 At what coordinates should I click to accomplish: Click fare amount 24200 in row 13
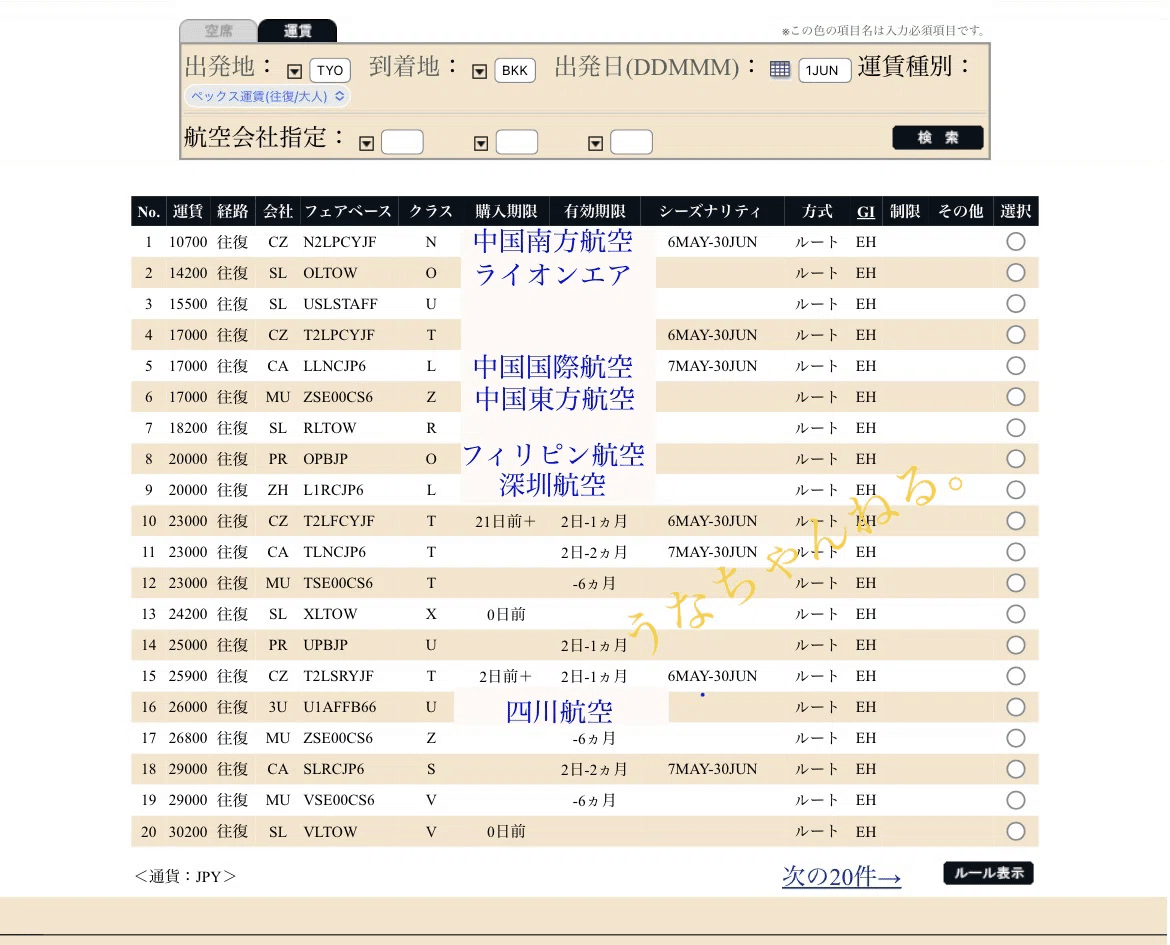188,614
